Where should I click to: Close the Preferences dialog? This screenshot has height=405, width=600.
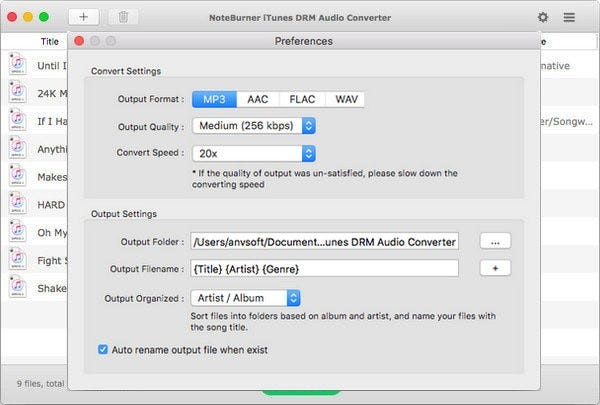click(x=79, y=41)
